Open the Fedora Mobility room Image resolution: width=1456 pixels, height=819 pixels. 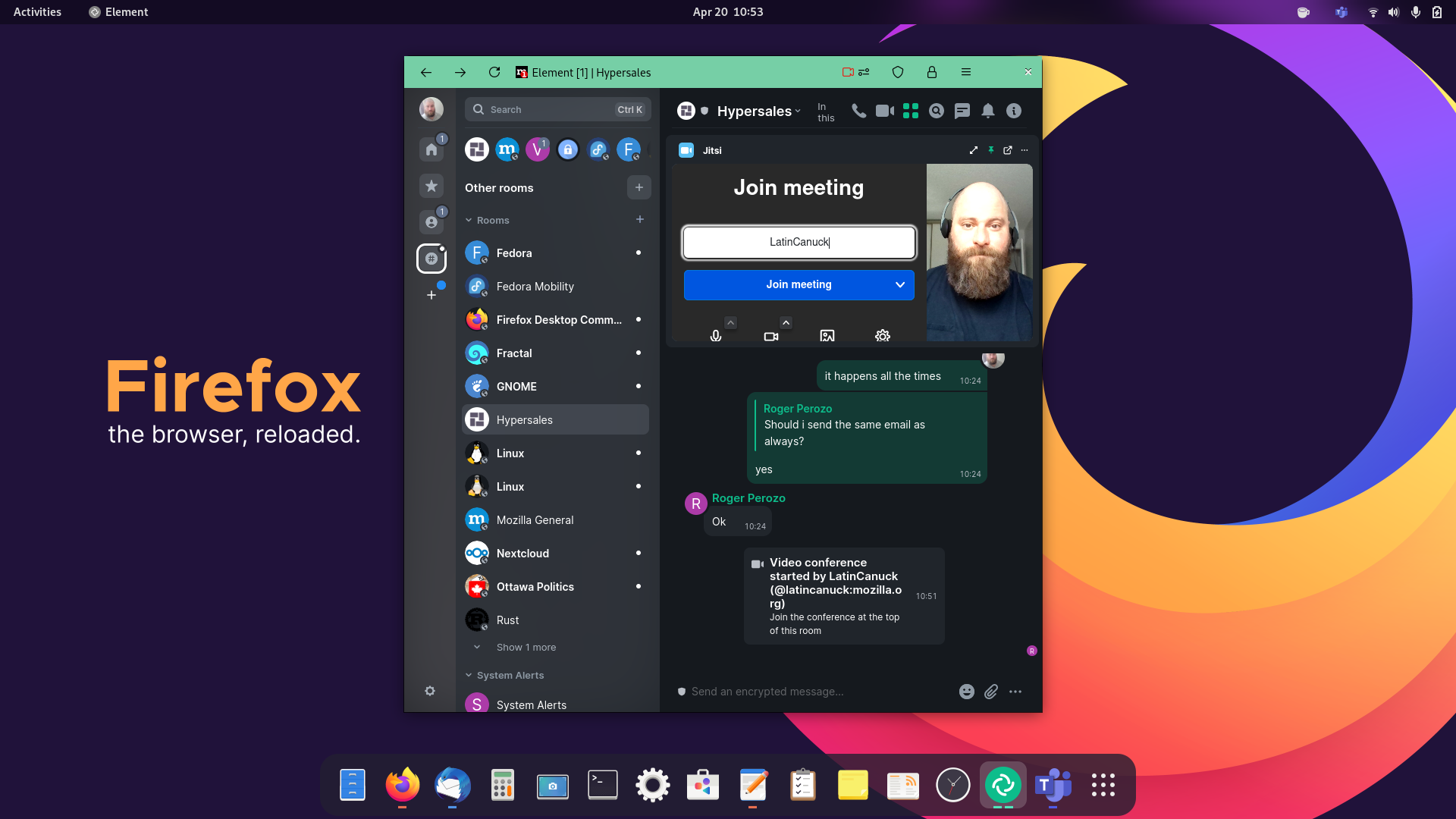tap(555, 287)
